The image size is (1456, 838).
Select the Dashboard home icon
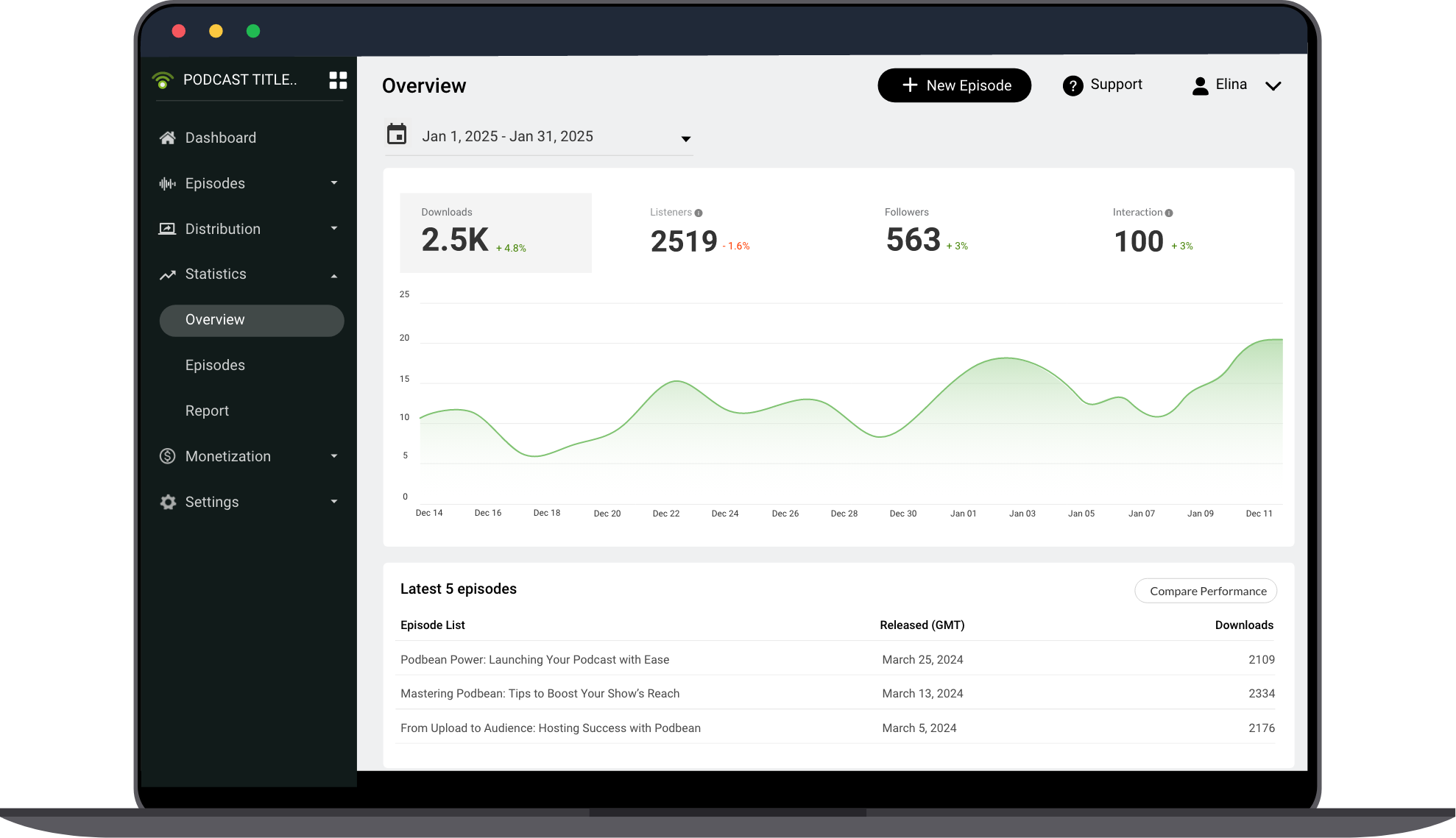click(x=168, y=138)
